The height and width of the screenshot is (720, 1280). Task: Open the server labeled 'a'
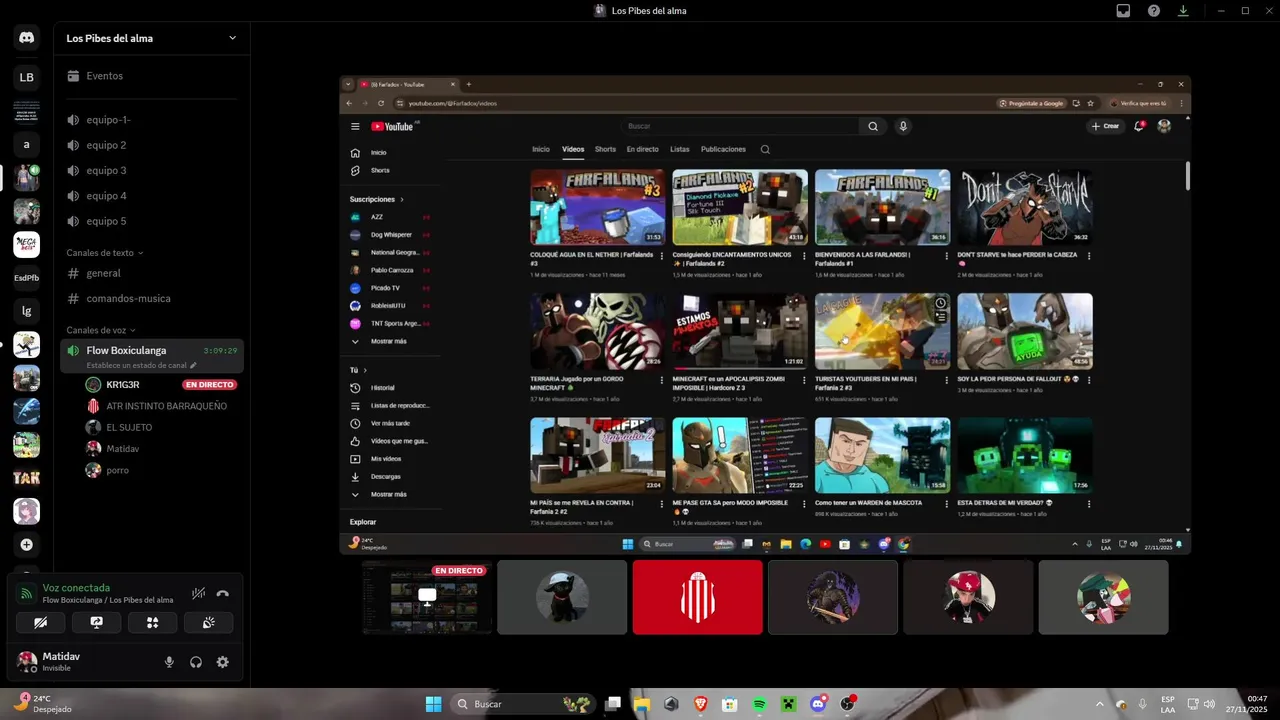[x=27, y=145]
